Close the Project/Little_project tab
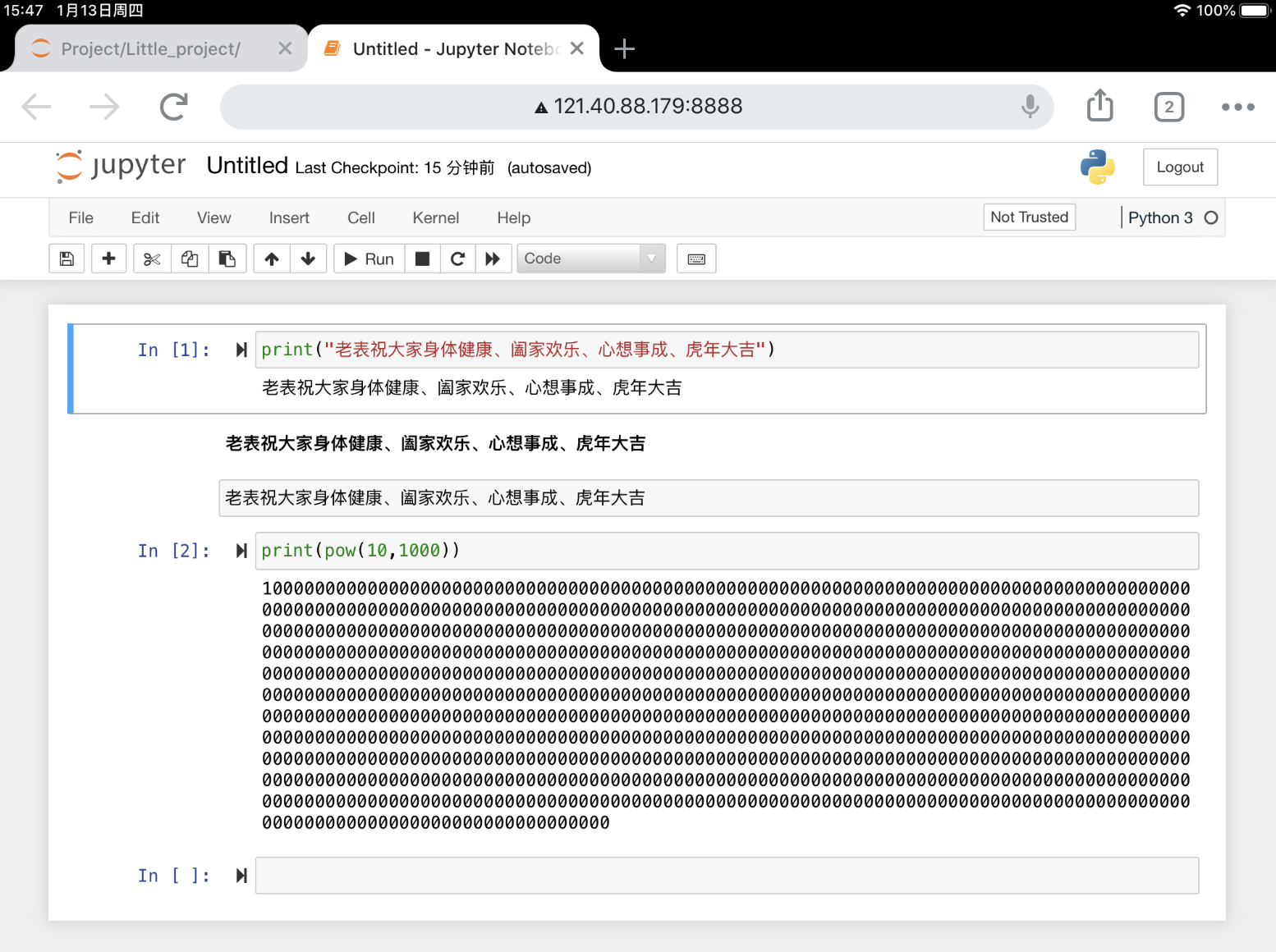Viewport: 1276px width, 952px height. 285,49
